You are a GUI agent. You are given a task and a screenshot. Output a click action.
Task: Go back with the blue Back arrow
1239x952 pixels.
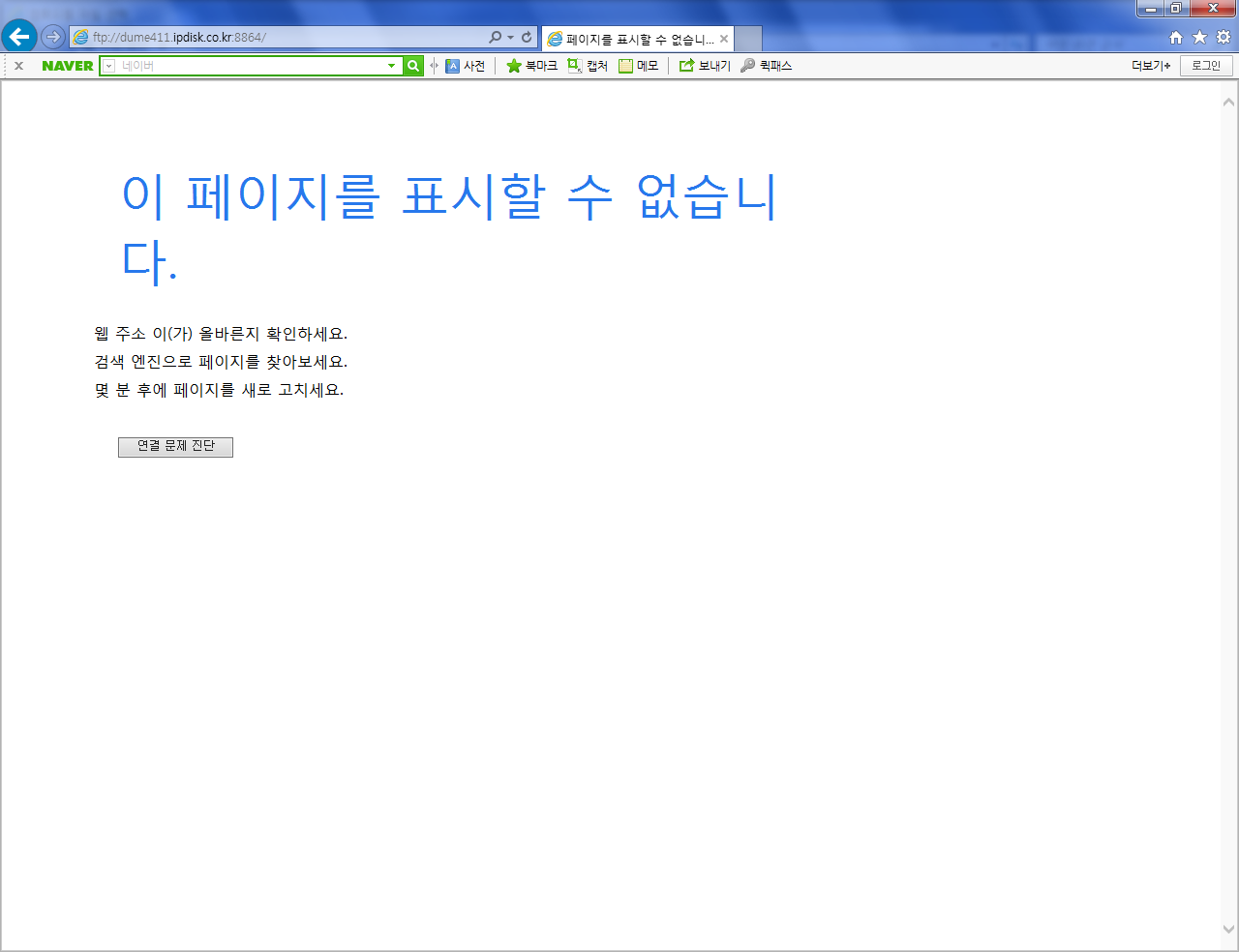pos(19,37)
